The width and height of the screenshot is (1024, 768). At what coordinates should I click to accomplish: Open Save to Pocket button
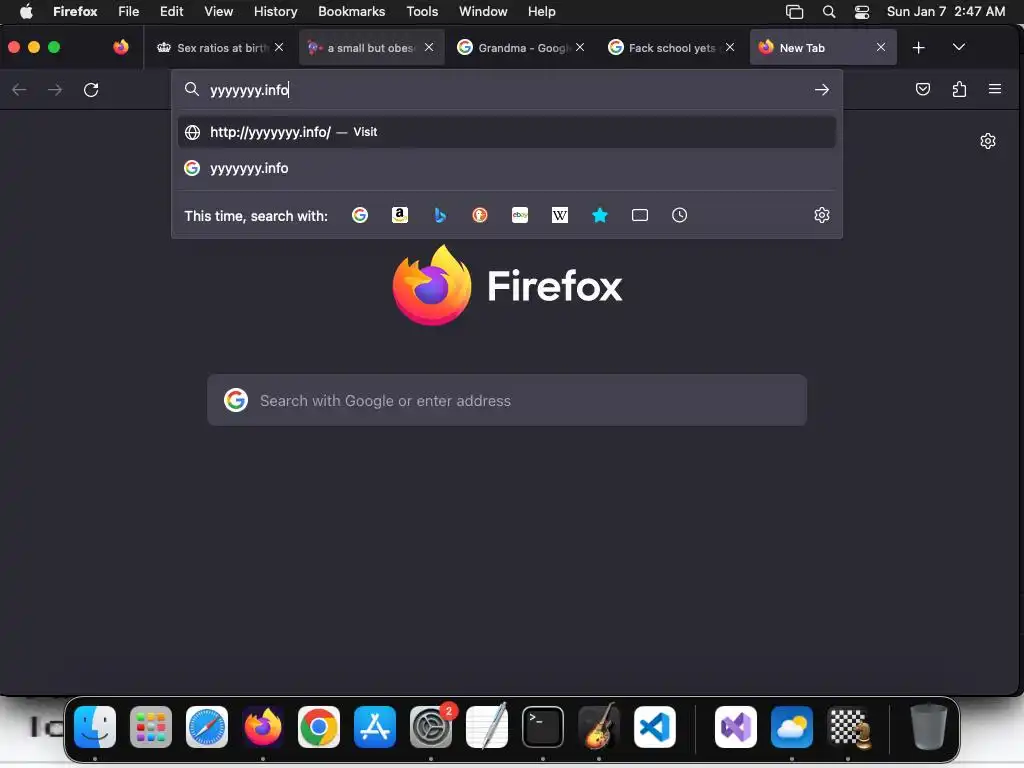click(x=923, y=89)
